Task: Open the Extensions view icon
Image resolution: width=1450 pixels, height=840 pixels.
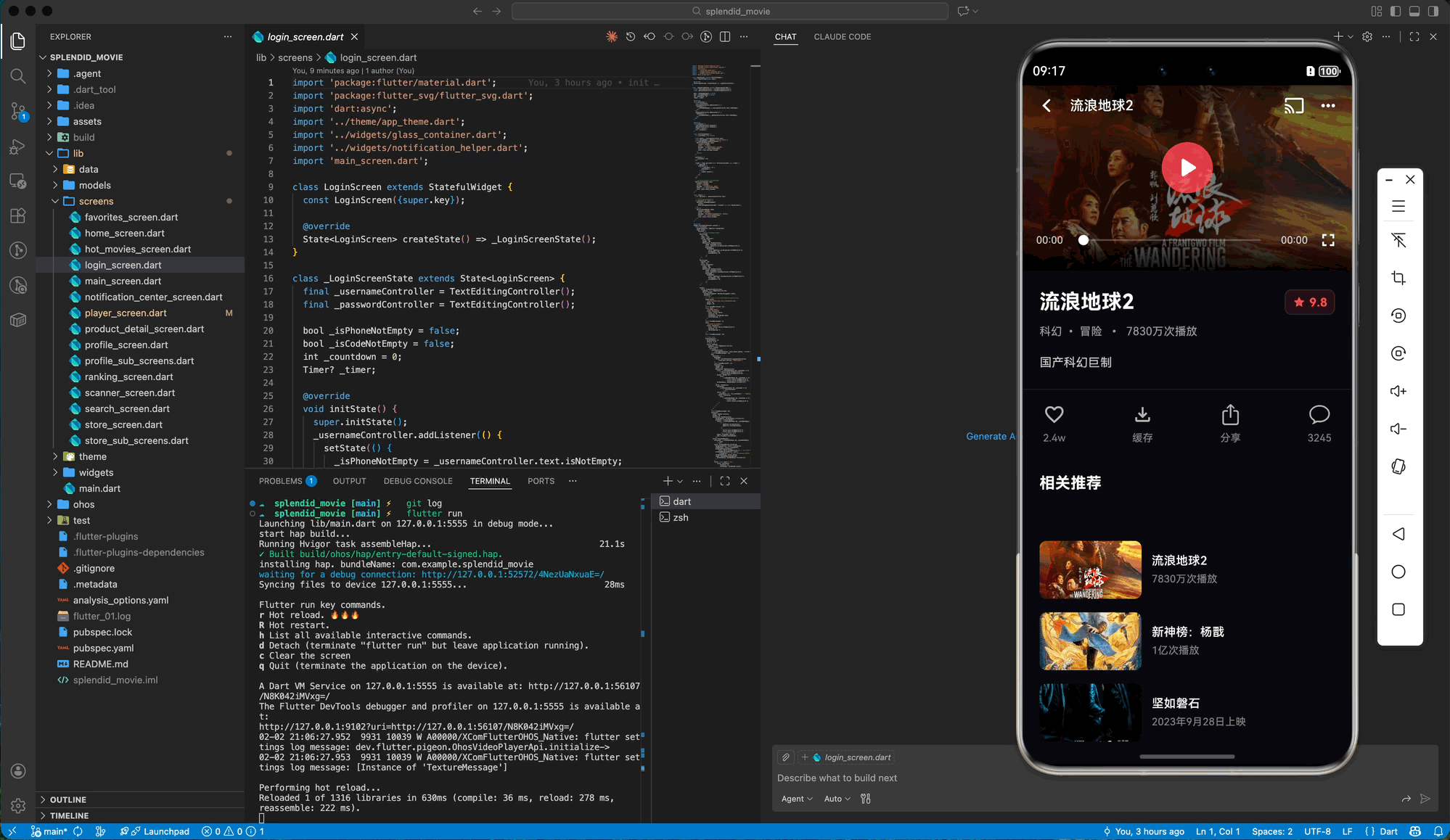Action: 18,215
